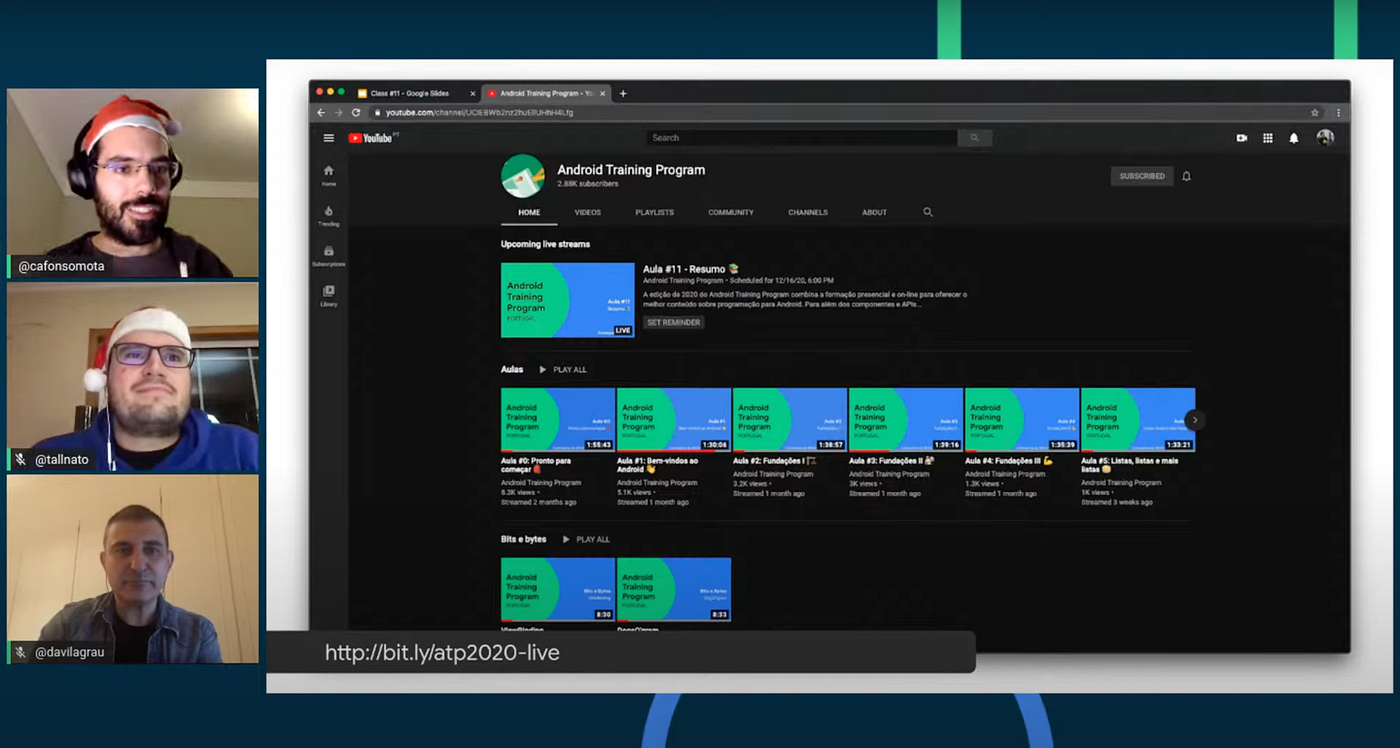Image resolution: width=1400 pixels, height=748 pixels.
Task: Click the Chrome forward arrow
Action: 338,113
